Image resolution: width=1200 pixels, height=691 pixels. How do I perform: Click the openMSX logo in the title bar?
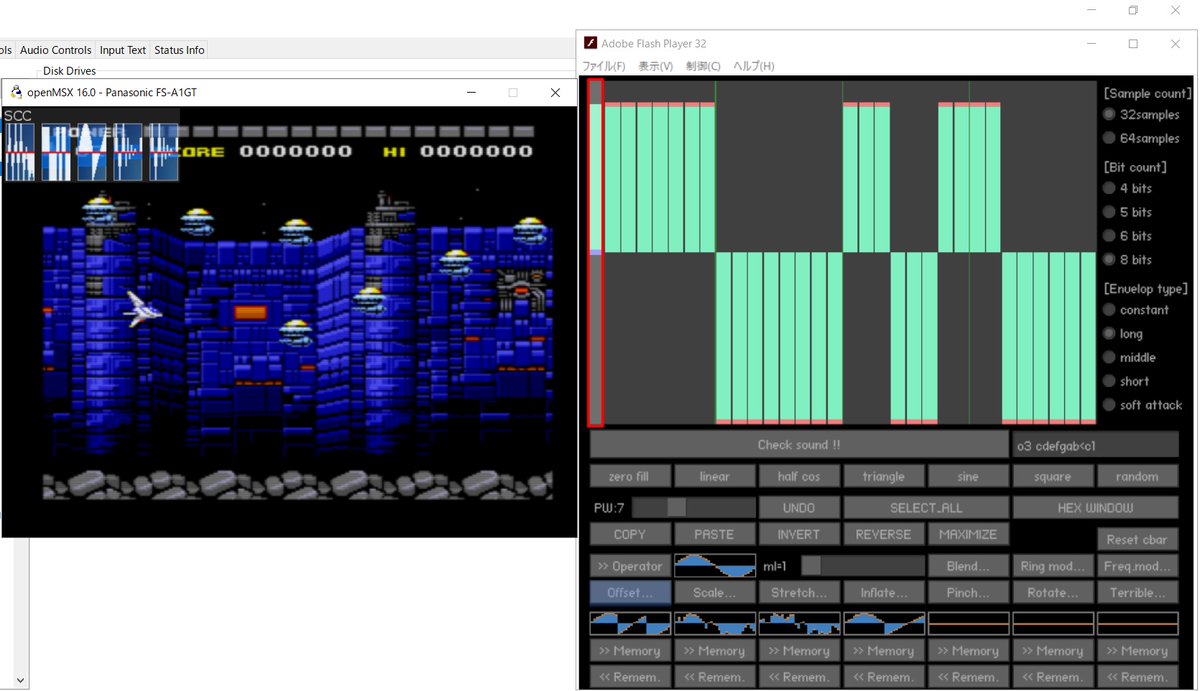click(x=15, y=91)
